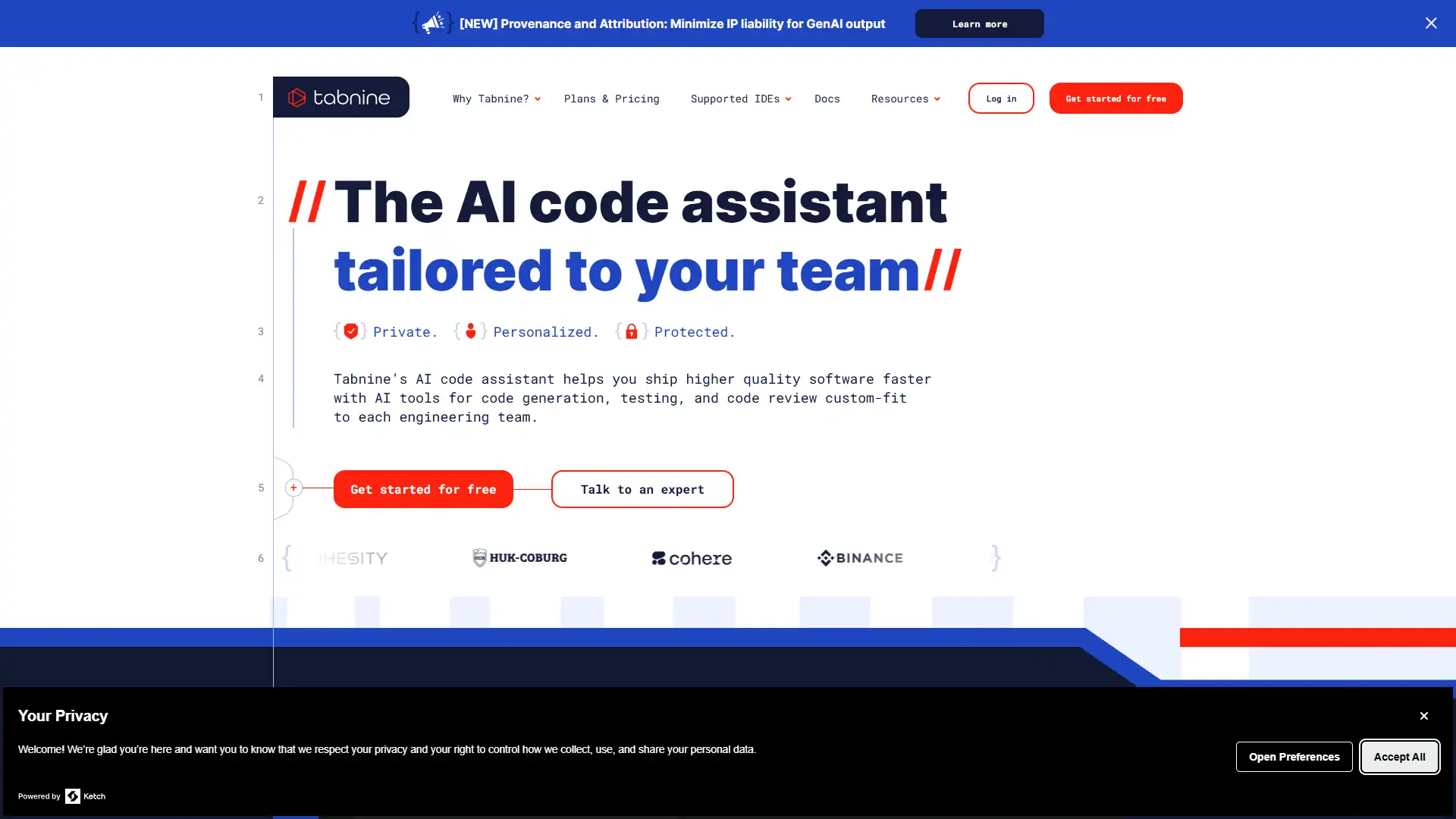1456x819 pixels.
Task: Navigate to Plans & Pricing tab
Action: click(x=612, y=98)
